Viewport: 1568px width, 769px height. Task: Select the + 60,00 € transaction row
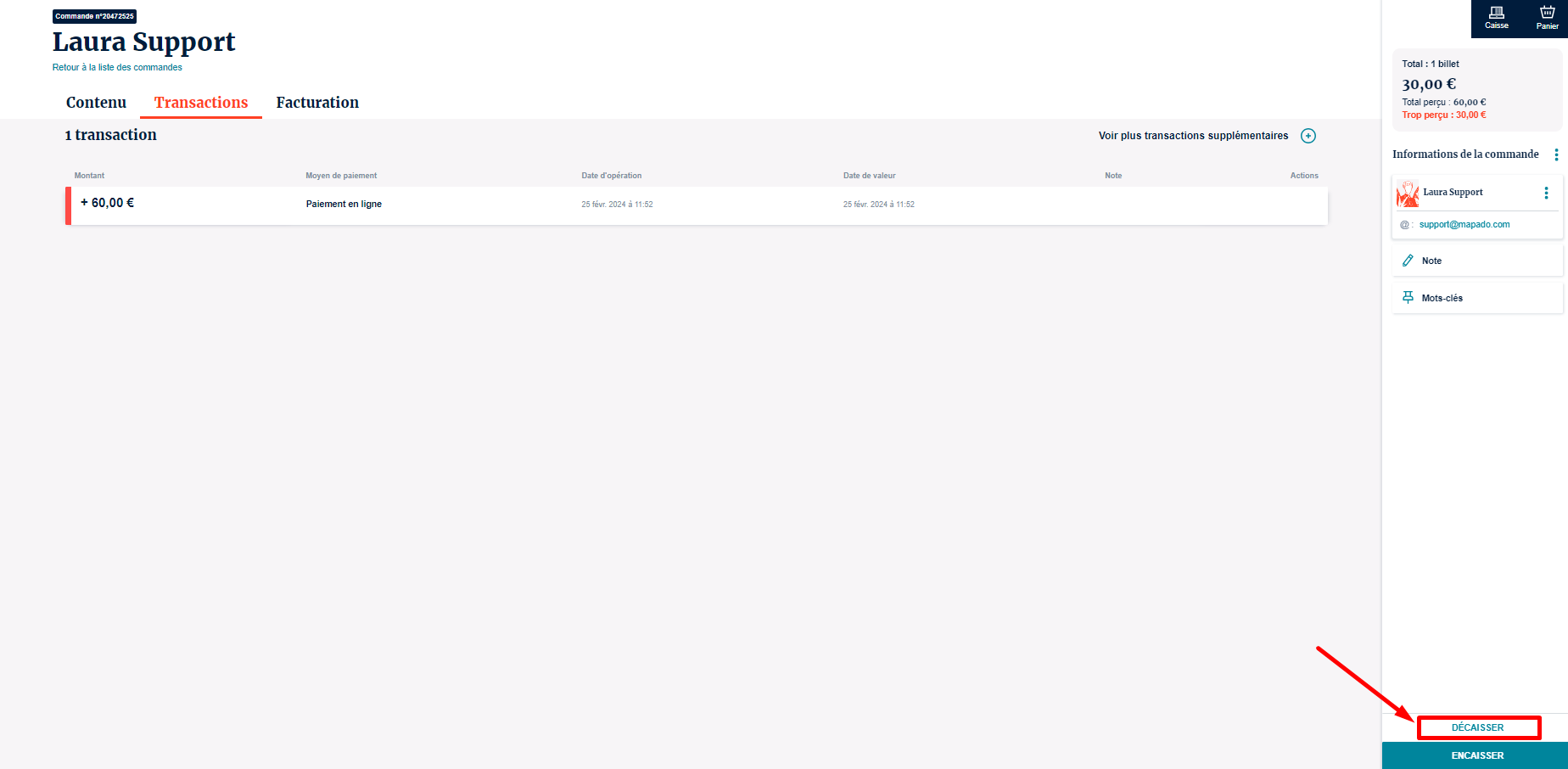[x=696, y=205]
